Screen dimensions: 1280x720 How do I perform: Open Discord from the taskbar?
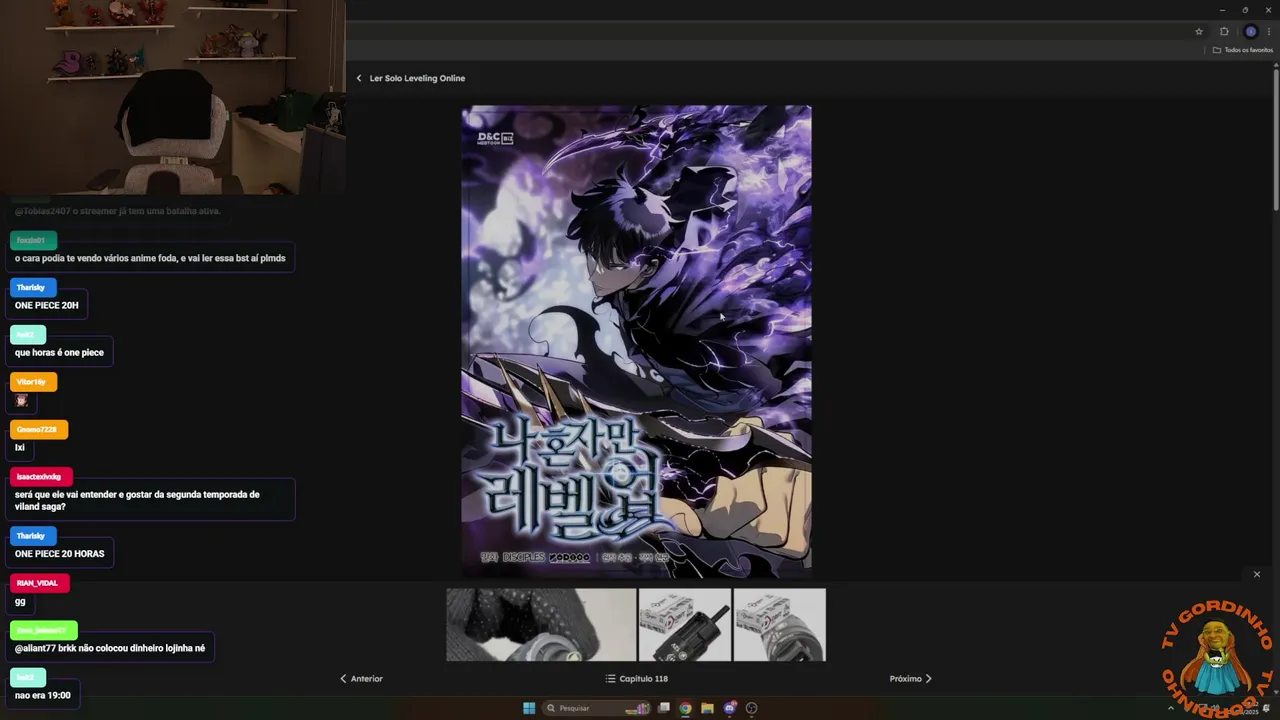click(730, 708)
